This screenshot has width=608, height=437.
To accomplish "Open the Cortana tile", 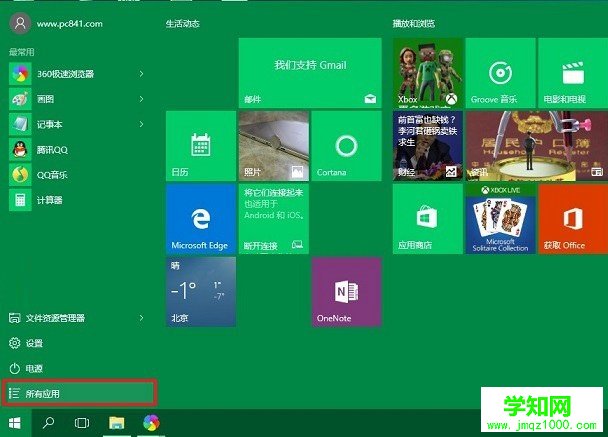I will (347, 146).
